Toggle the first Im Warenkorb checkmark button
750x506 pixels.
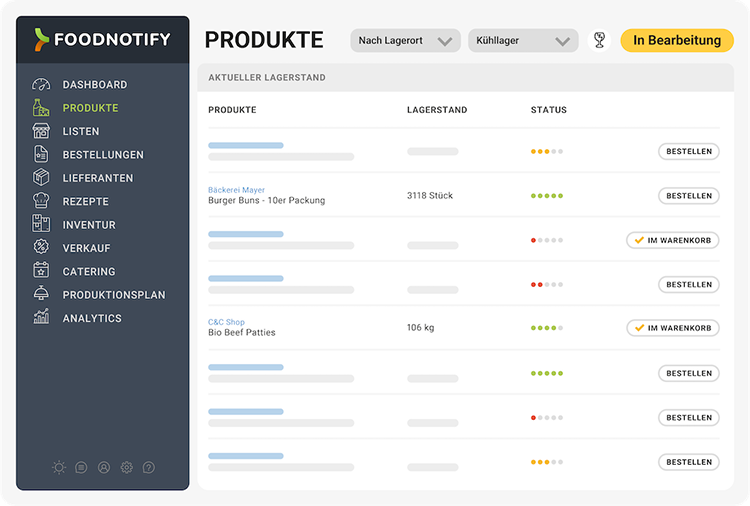tap(672, 240)
